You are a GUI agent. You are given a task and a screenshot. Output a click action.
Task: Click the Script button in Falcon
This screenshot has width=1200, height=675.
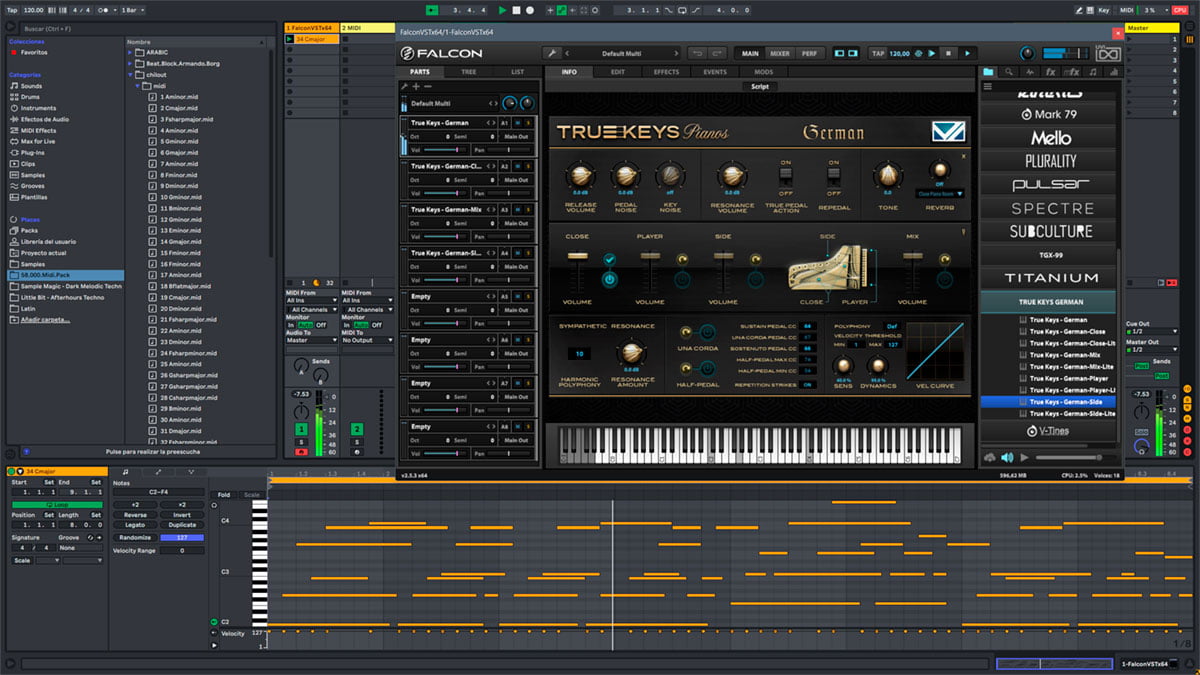click(x=760, y=87)
